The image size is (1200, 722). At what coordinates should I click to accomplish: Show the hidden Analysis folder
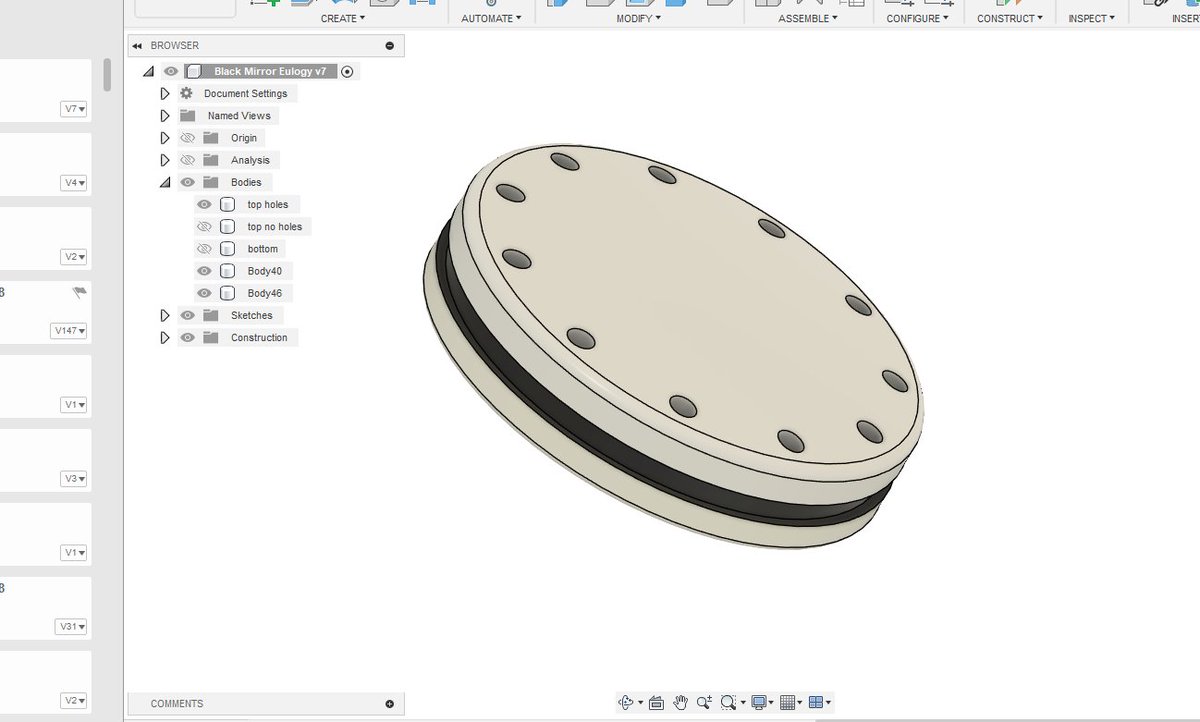(x=187, y=160)
